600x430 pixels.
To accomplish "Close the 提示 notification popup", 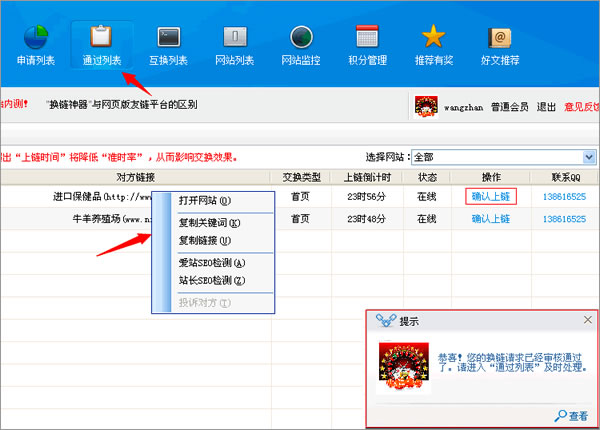I will point(587,320).
